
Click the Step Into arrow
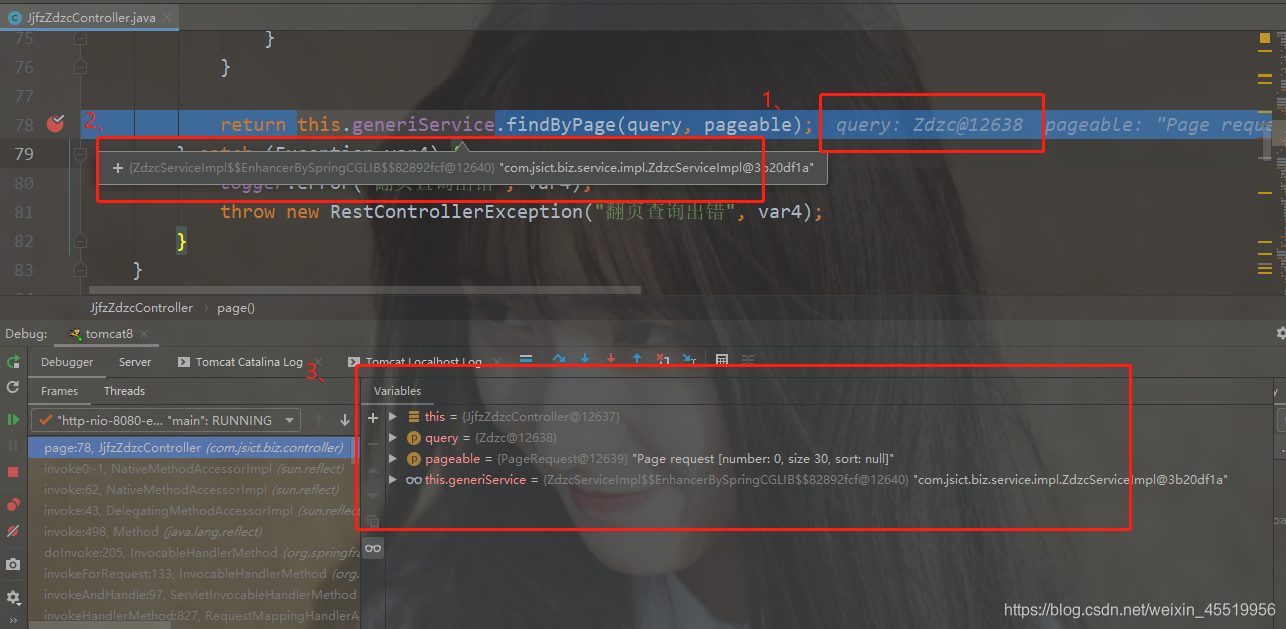pos(584,359)
